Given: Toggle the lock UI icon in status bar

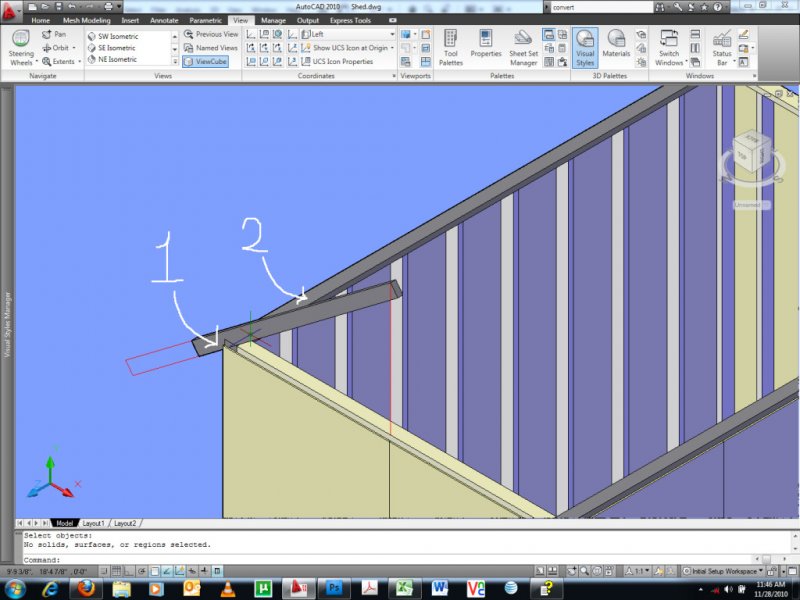Looking at the screenshot, I should (x=772, y=571).
